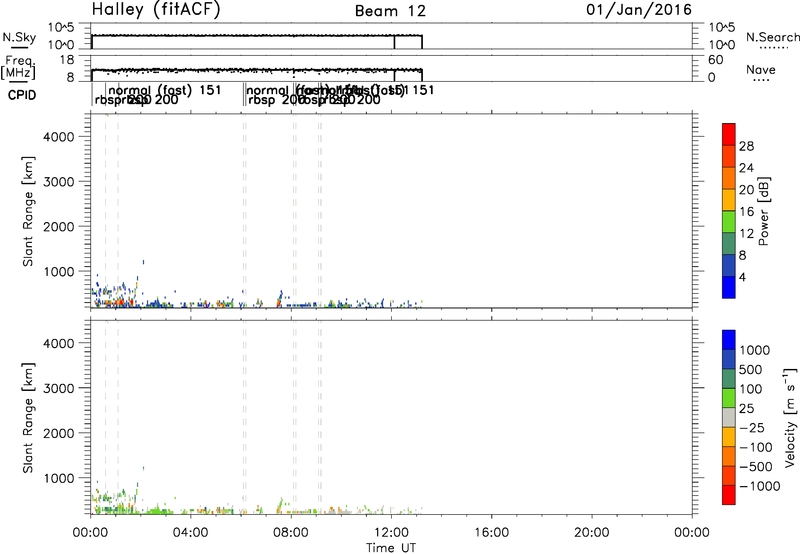
Task: Click the plot title "Halley (fitACF)"
Action: [x=156, y=10]
